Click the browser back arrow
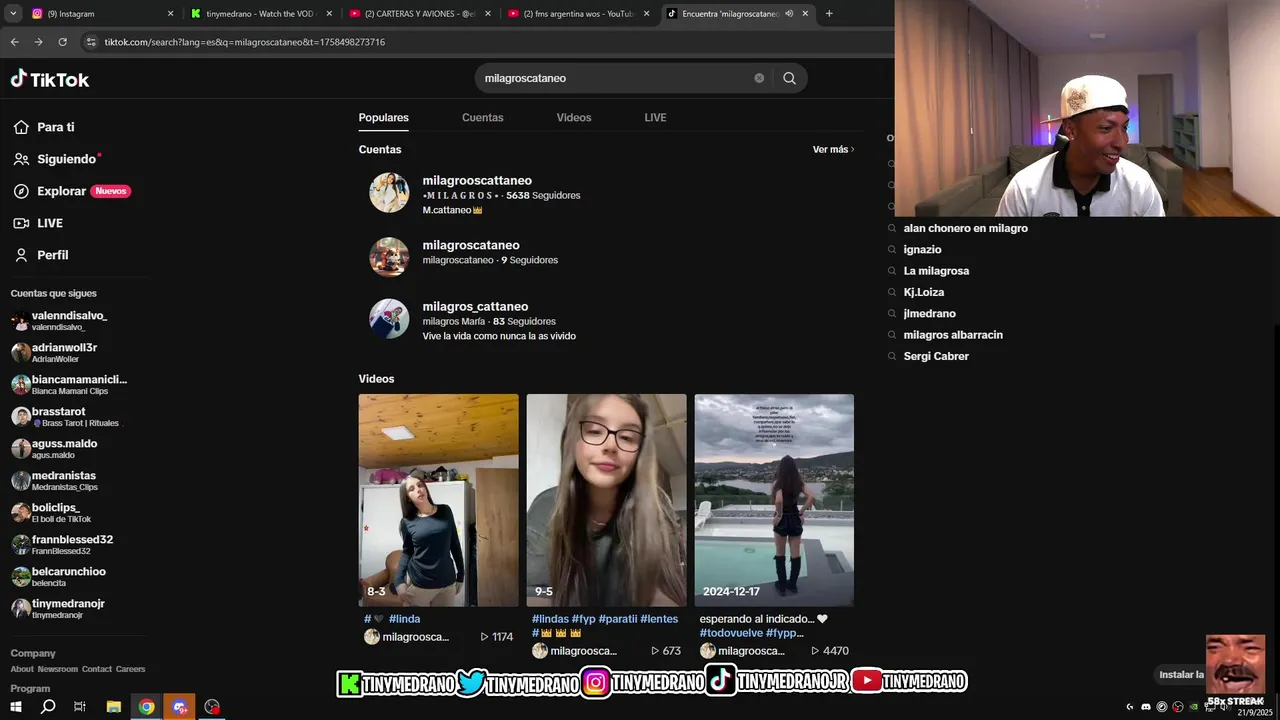Image resolution: width=1280 pixels, height=720 pixels. click(14, 42)
